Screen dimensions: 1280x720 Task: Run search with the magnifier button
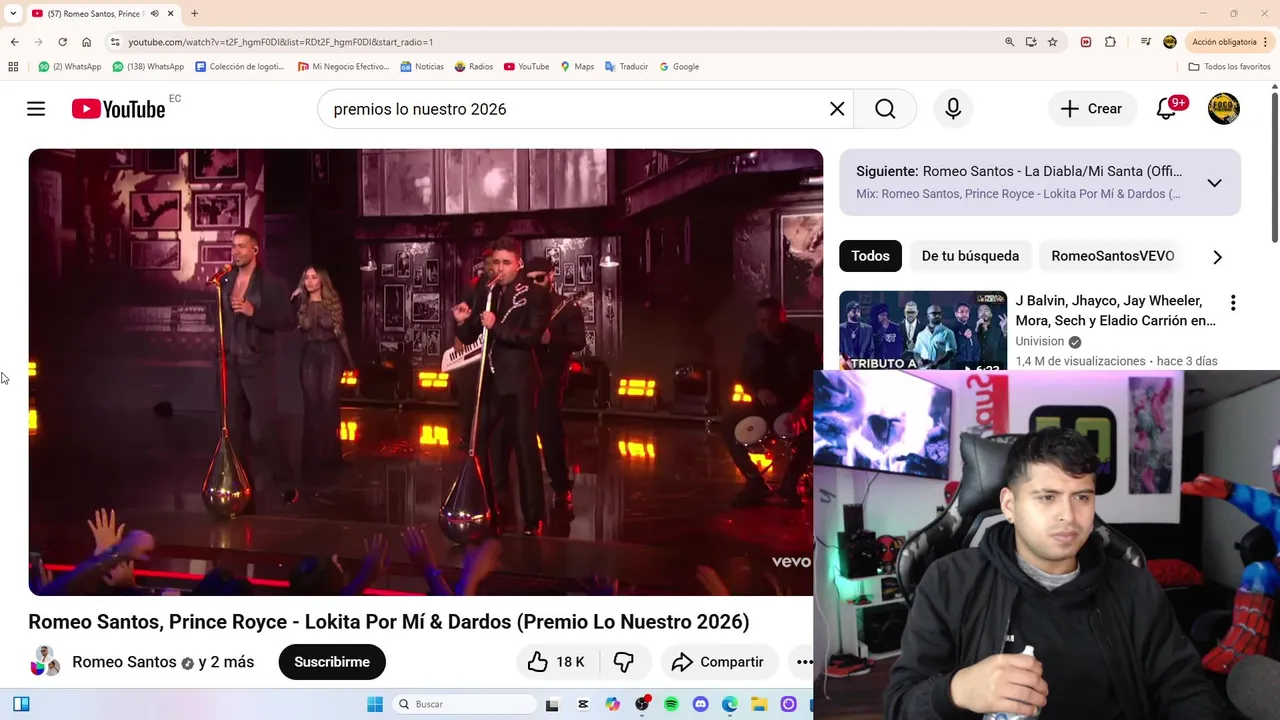[885, 109]
